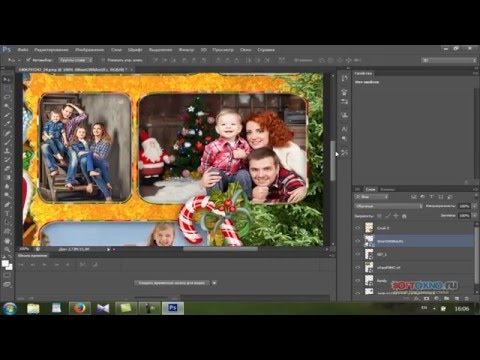Select the Zoom magnifier tool
The width and height of the screenshot is (480, 360).
tap(7, 249)
